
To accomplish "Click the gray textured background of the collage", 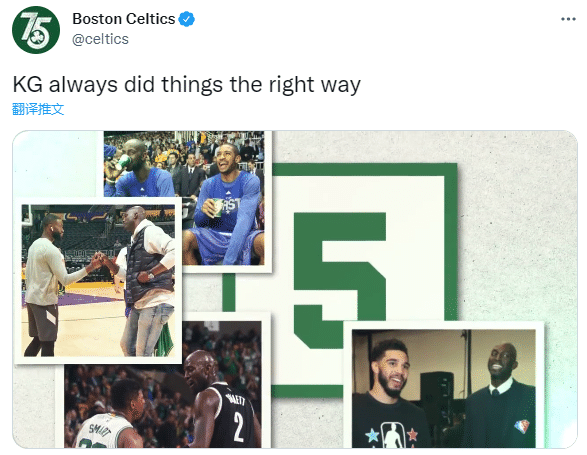I will [517, 225].
